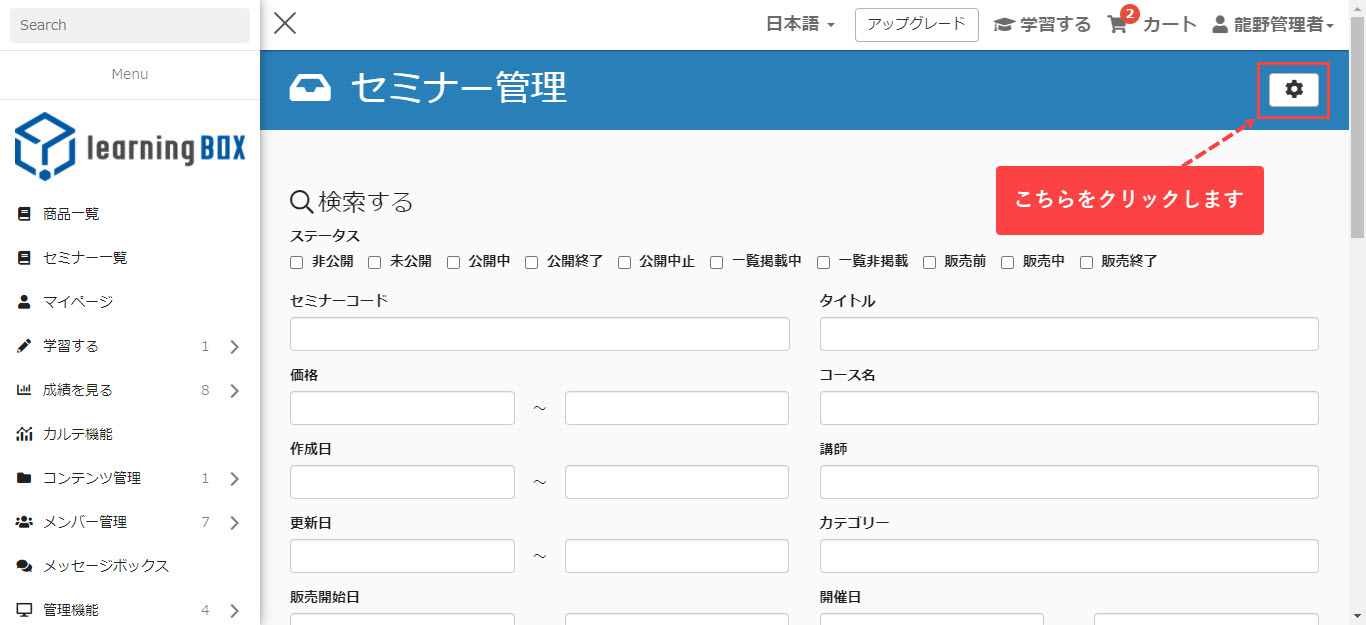Click the マイページ person icon
The image size is (1366, 625).
[x=24, y=302]
